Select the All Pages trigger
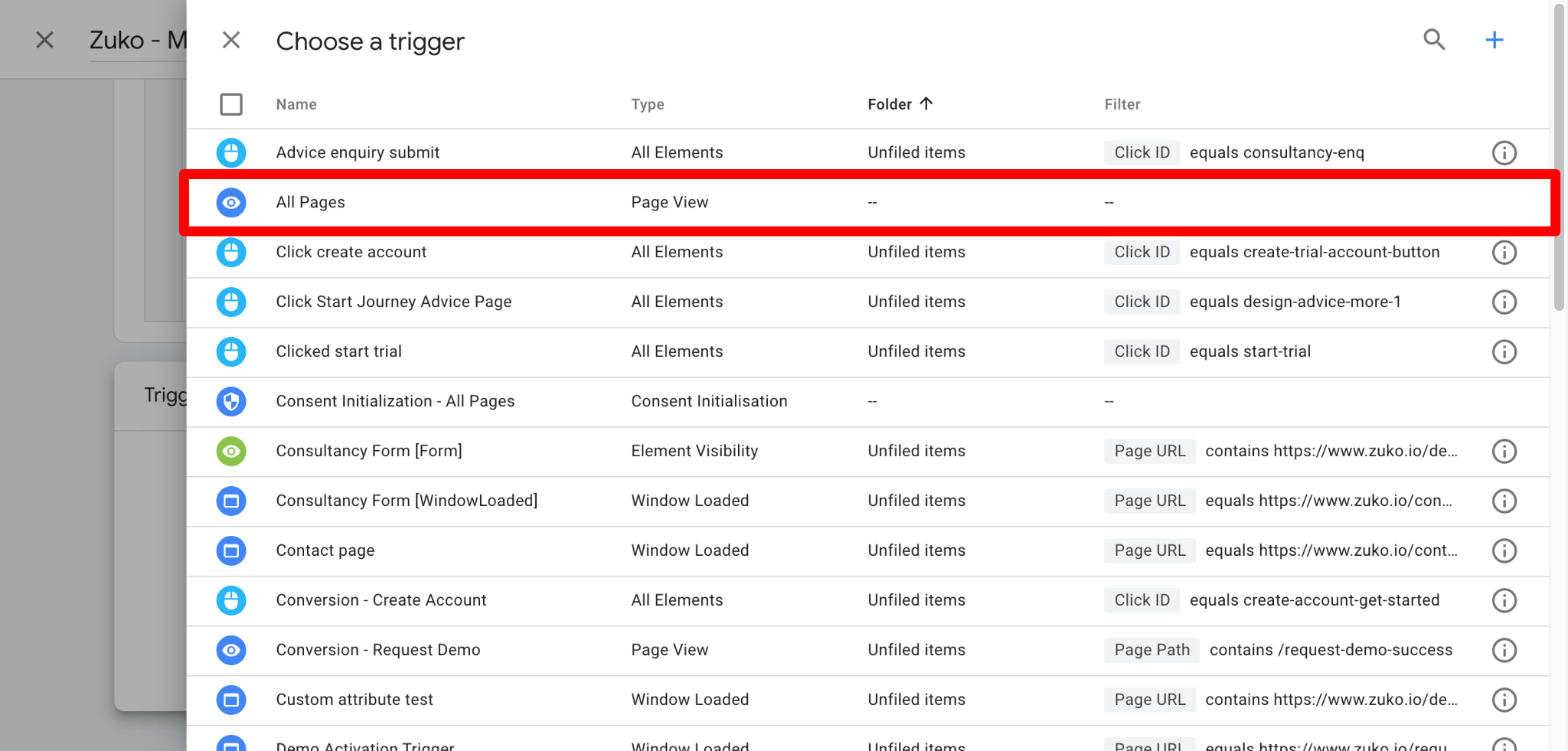The width and height of the screenshot is (1568, 751). tap(310, 202)
